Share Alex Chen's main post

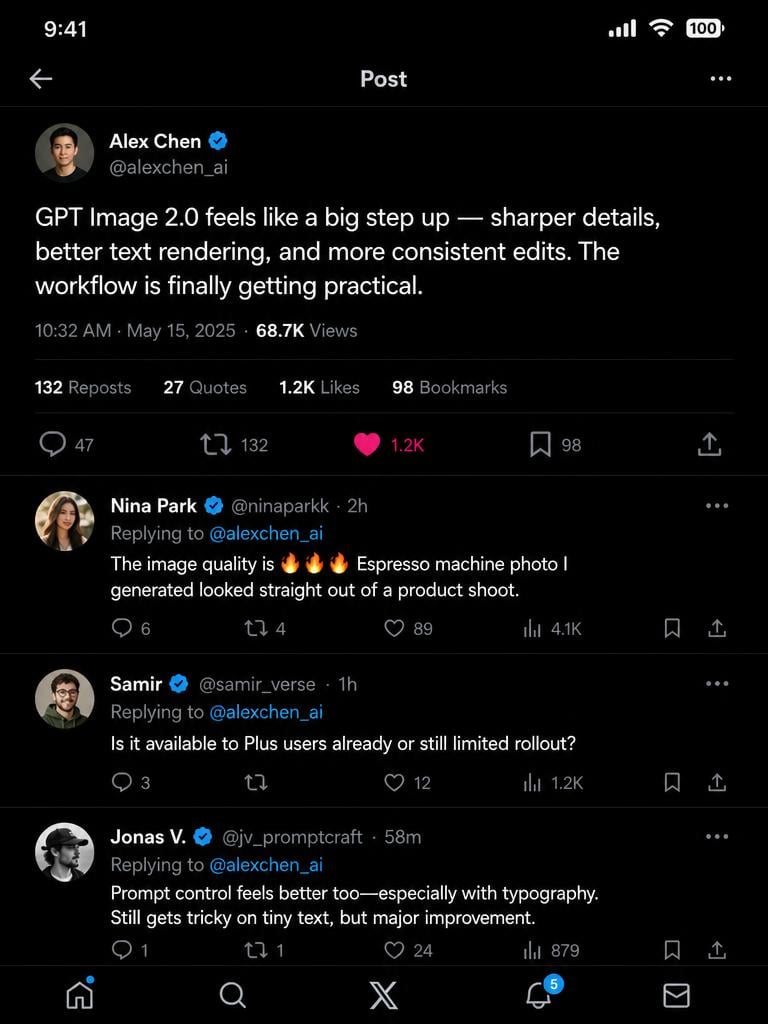(x=709, y=444)
